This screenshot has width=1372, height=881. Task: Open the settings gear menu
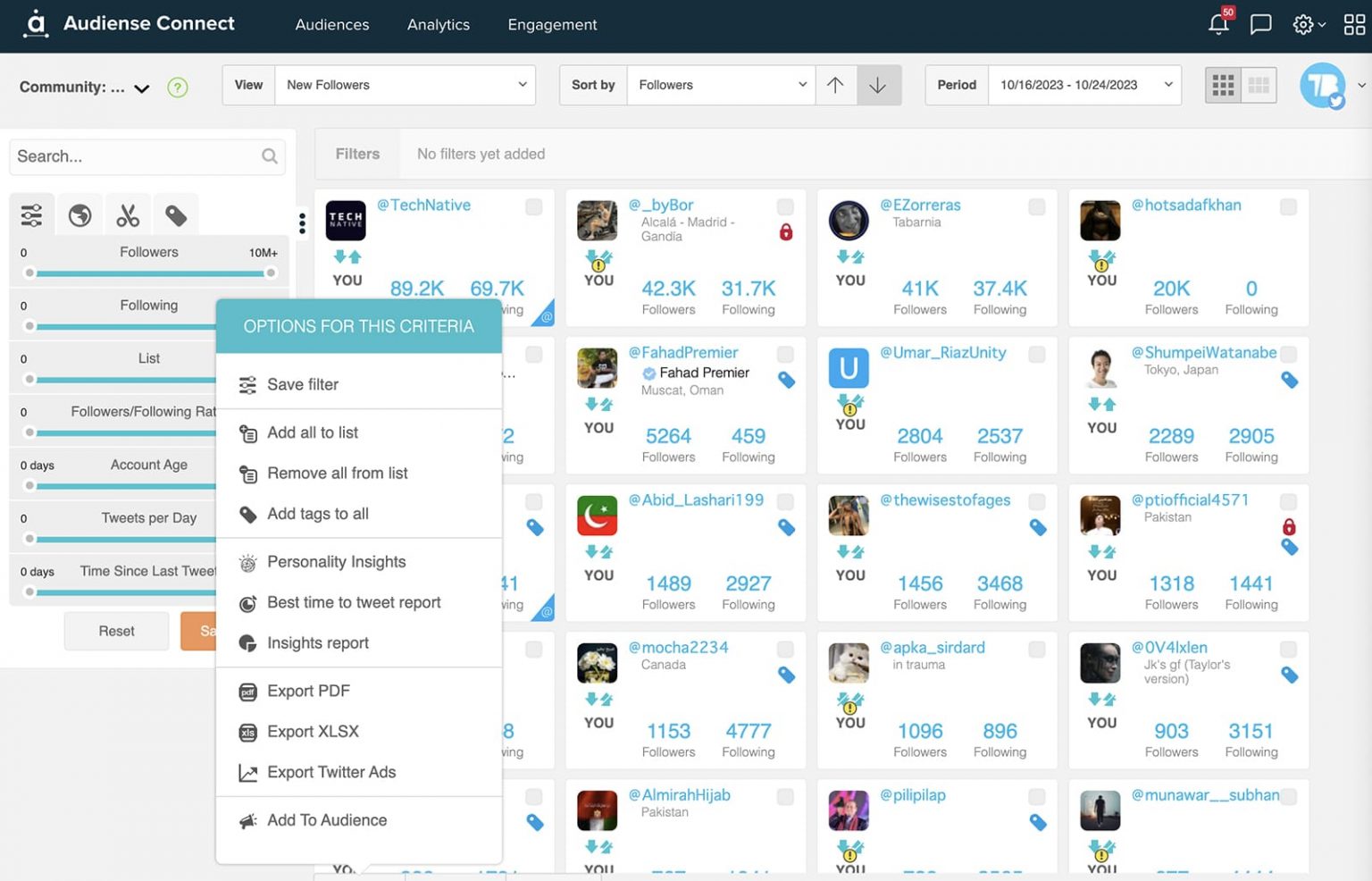(x=1302, y=25)
